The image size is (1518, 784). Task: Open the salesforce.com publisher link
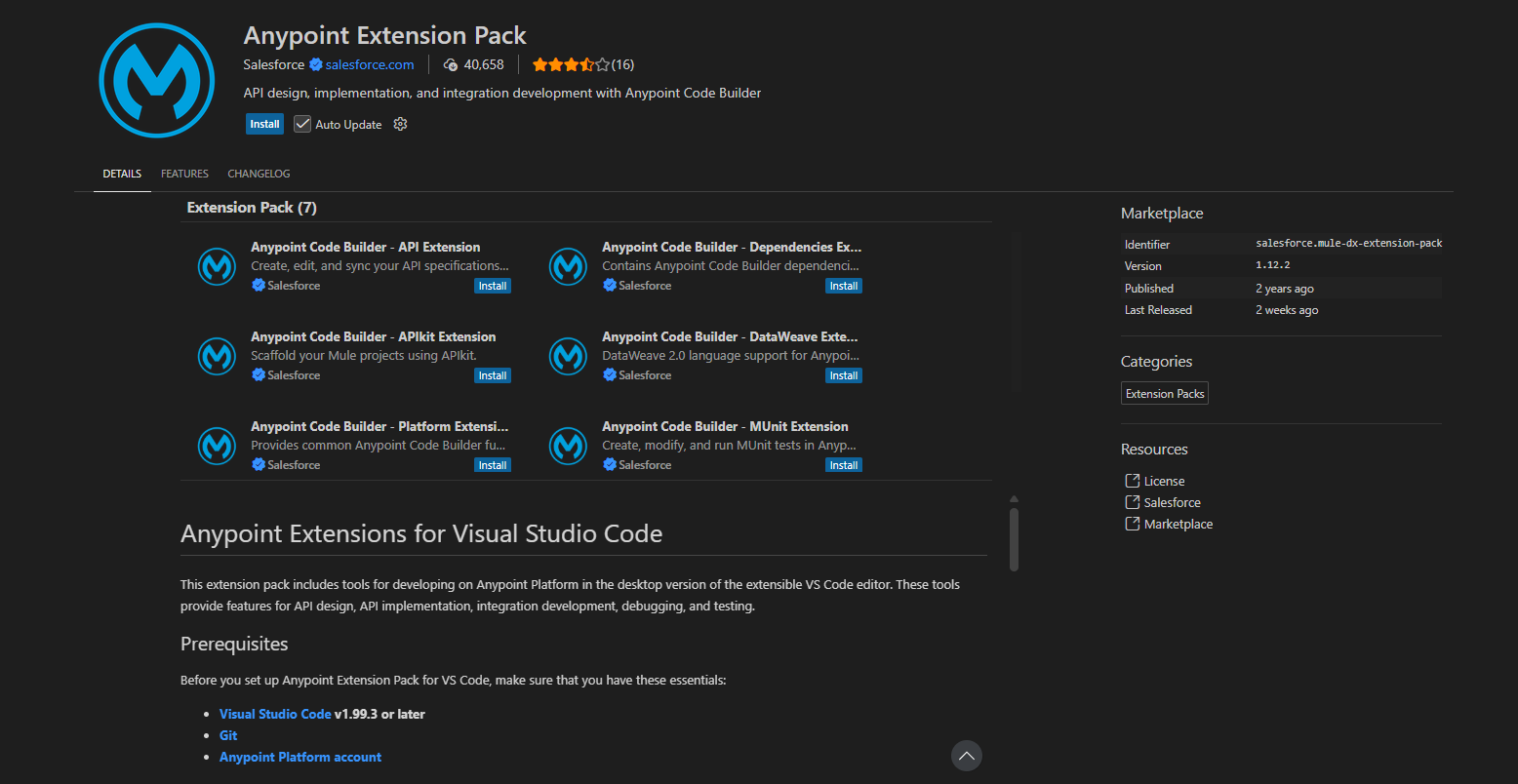[x=369, y=64]
